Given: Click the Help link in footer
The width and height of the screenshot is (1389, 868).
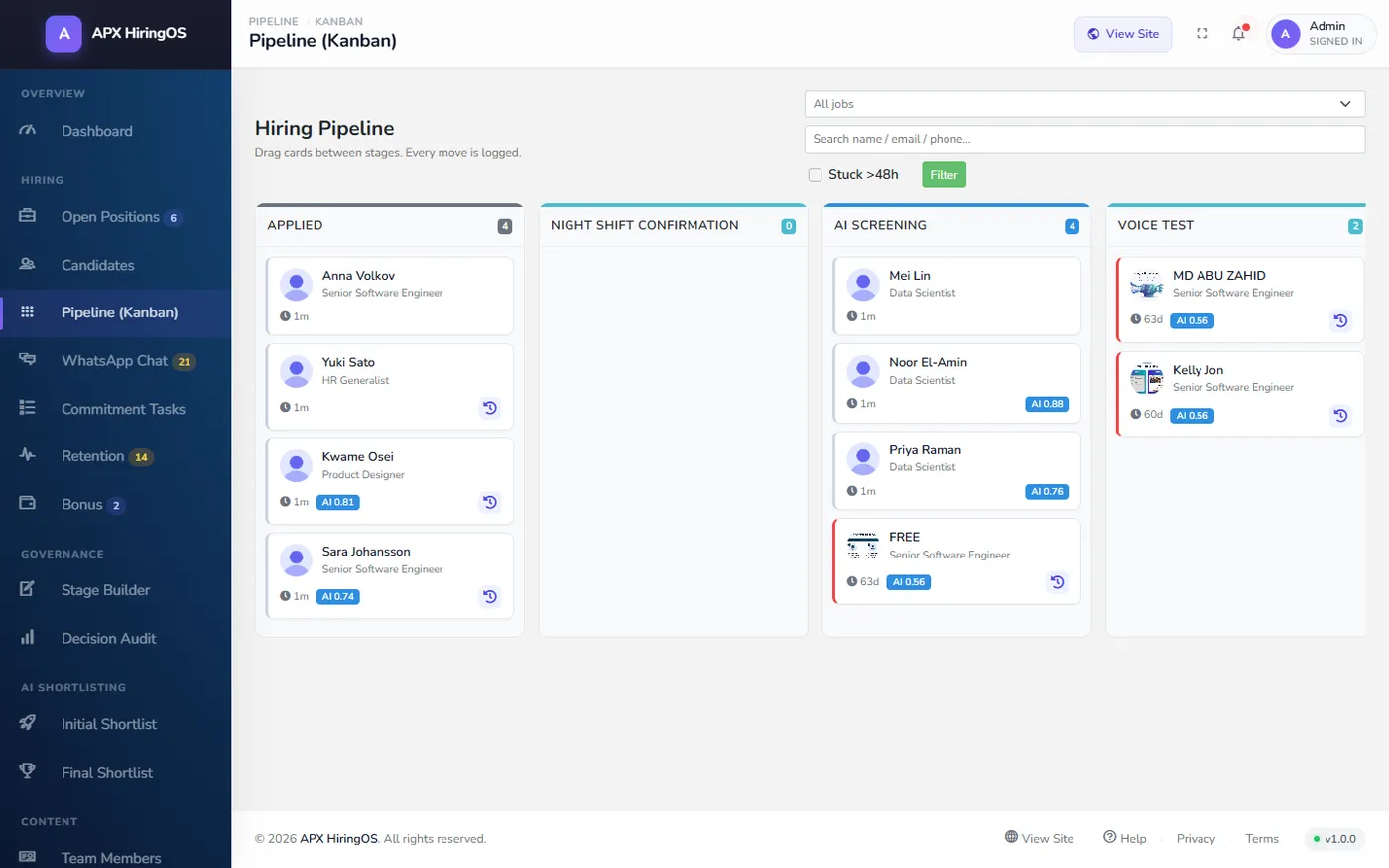Looking at the screenshot, I should pos(1125,838).
